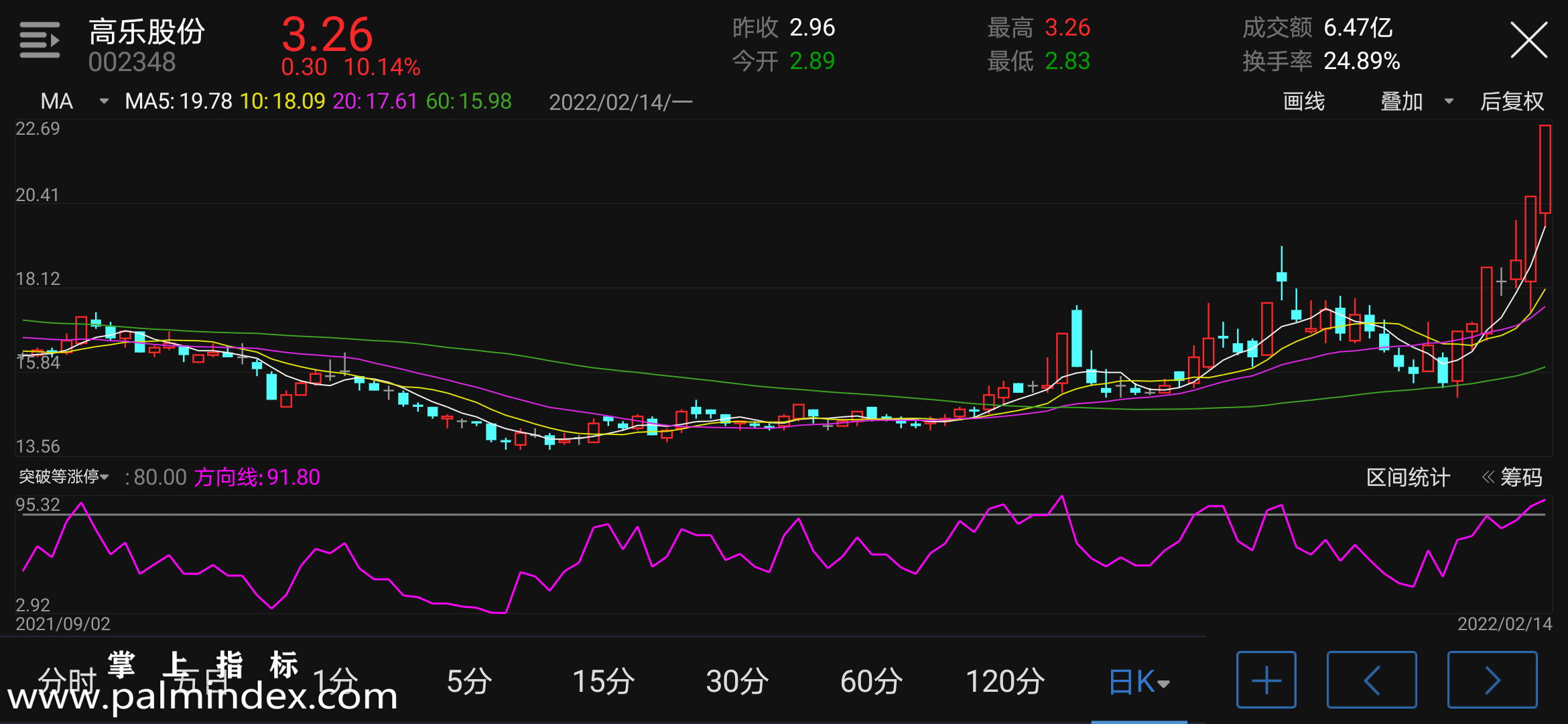1568x724 pixels.
Task: Open the 突破等涨停 indicator dropdown
Action: click(64, 477)
